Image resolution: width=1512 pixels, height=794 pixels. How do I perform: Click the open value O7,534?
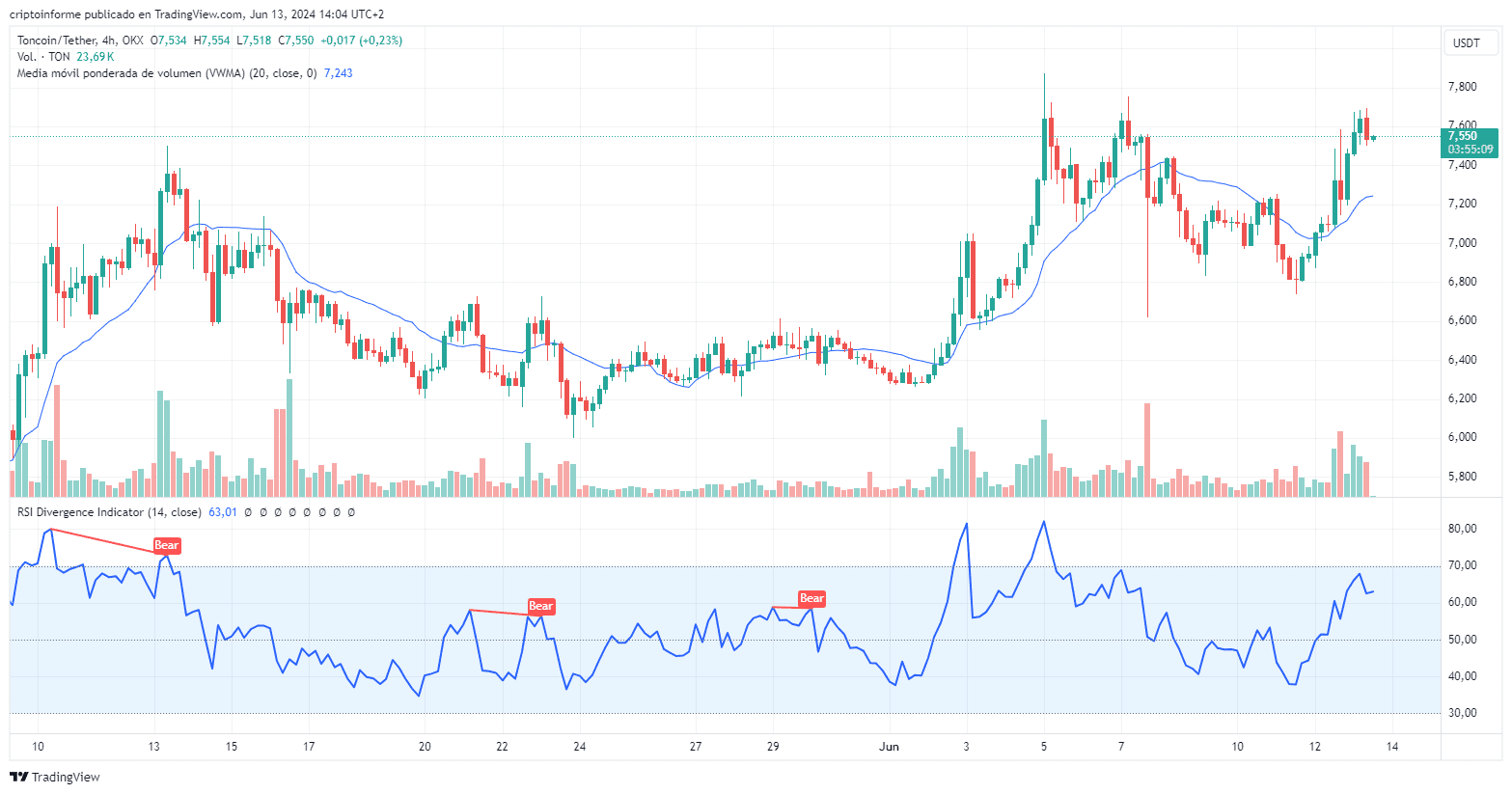[x=169, y=41]
